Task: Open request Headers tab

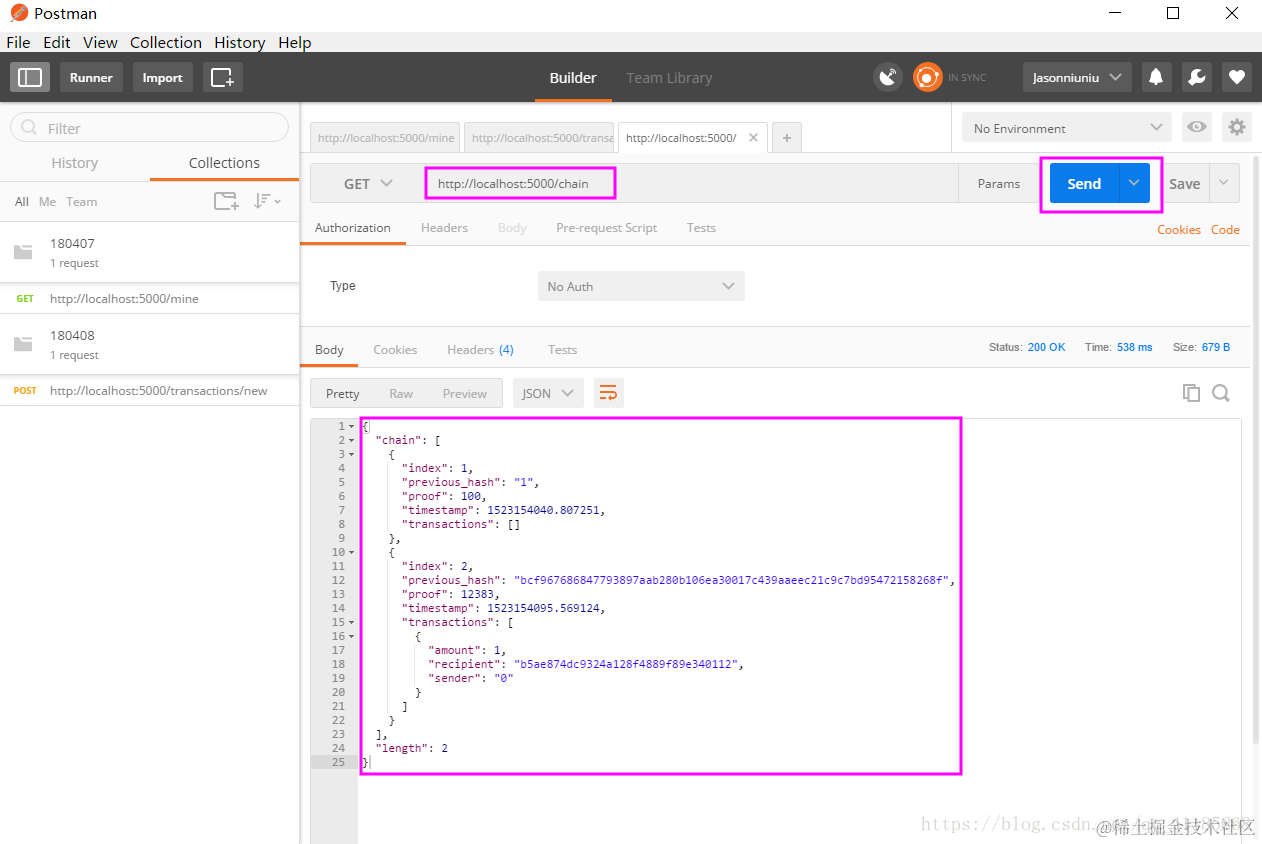Action: [x=444, y=227]
